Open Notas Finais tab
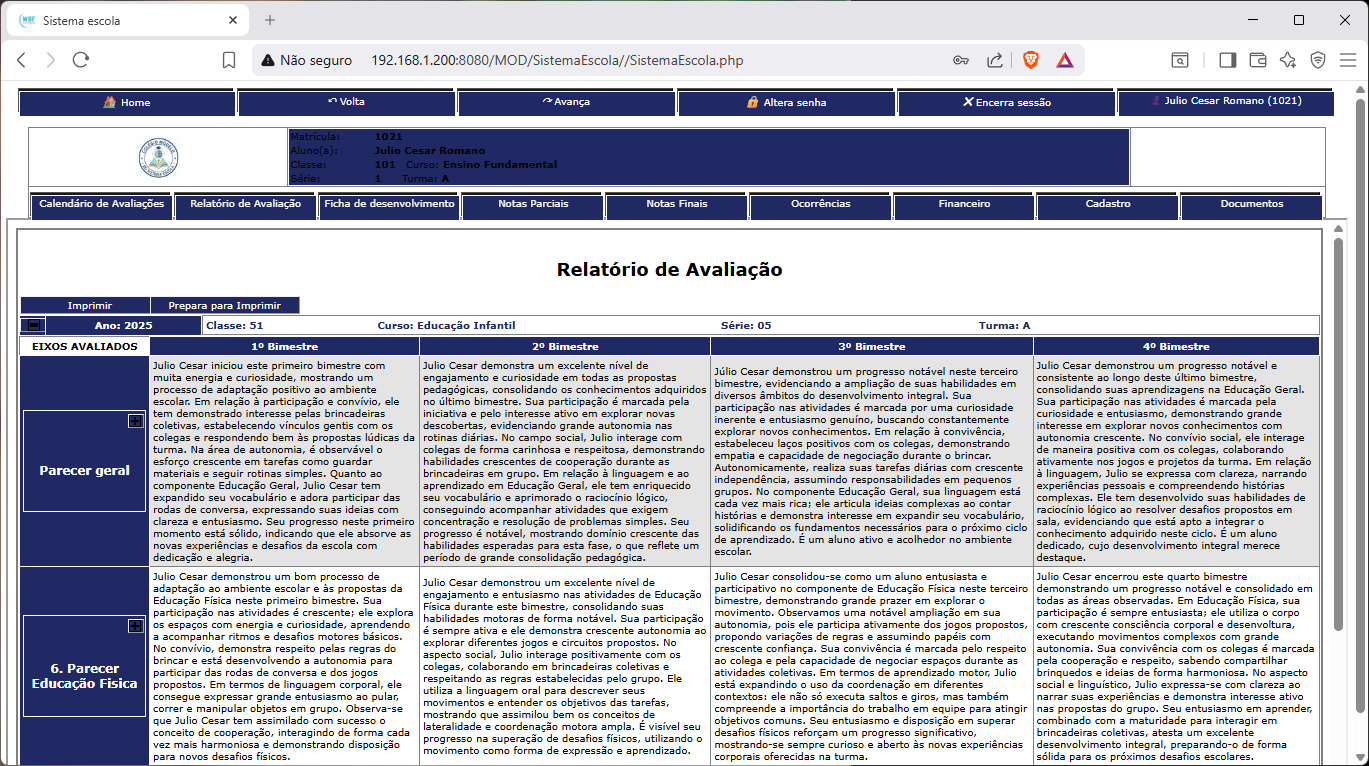 coord(677,206)
